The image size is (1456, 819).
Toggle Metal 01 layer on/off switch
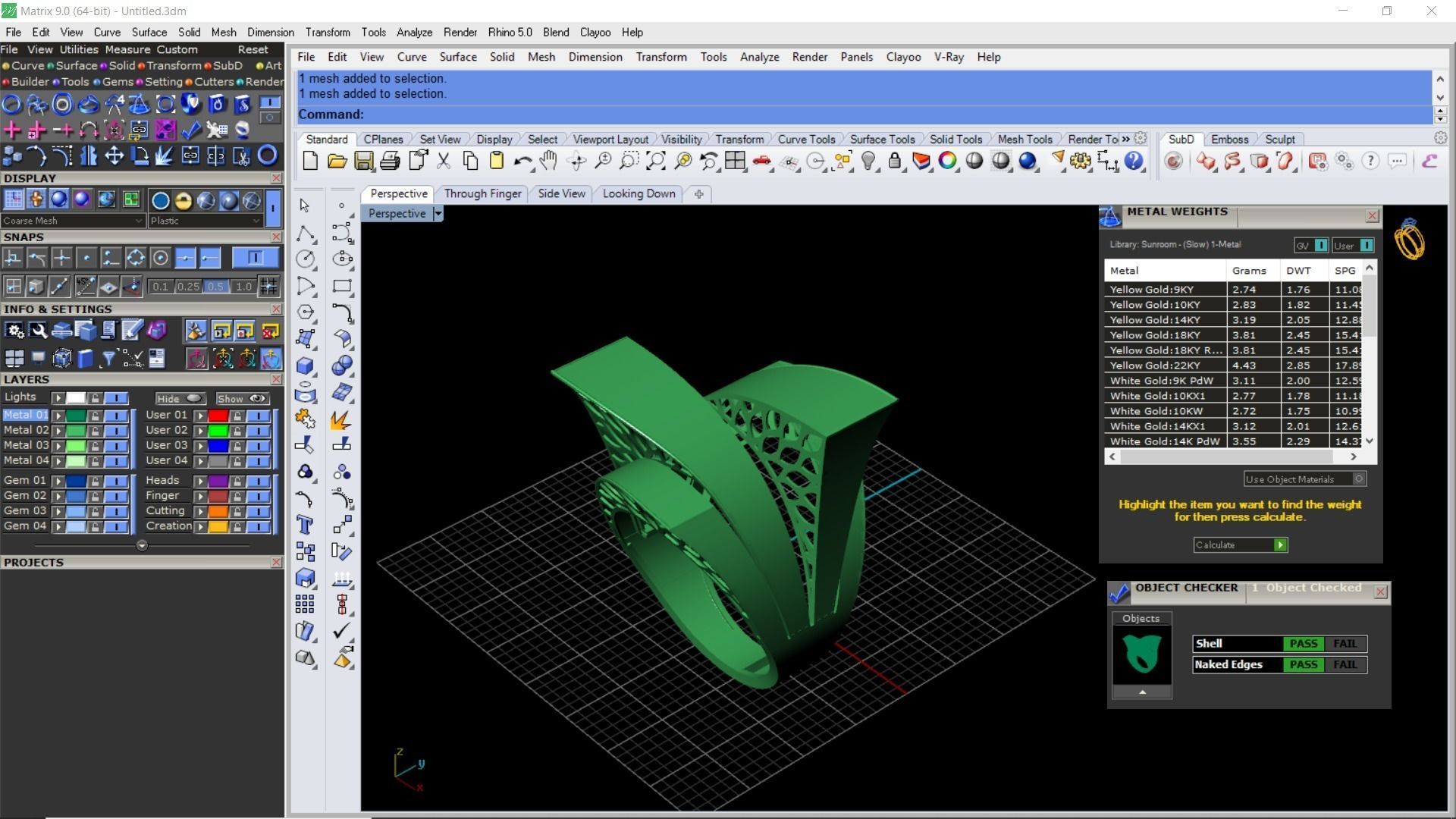pyautogui.click(x=115, y=416)
